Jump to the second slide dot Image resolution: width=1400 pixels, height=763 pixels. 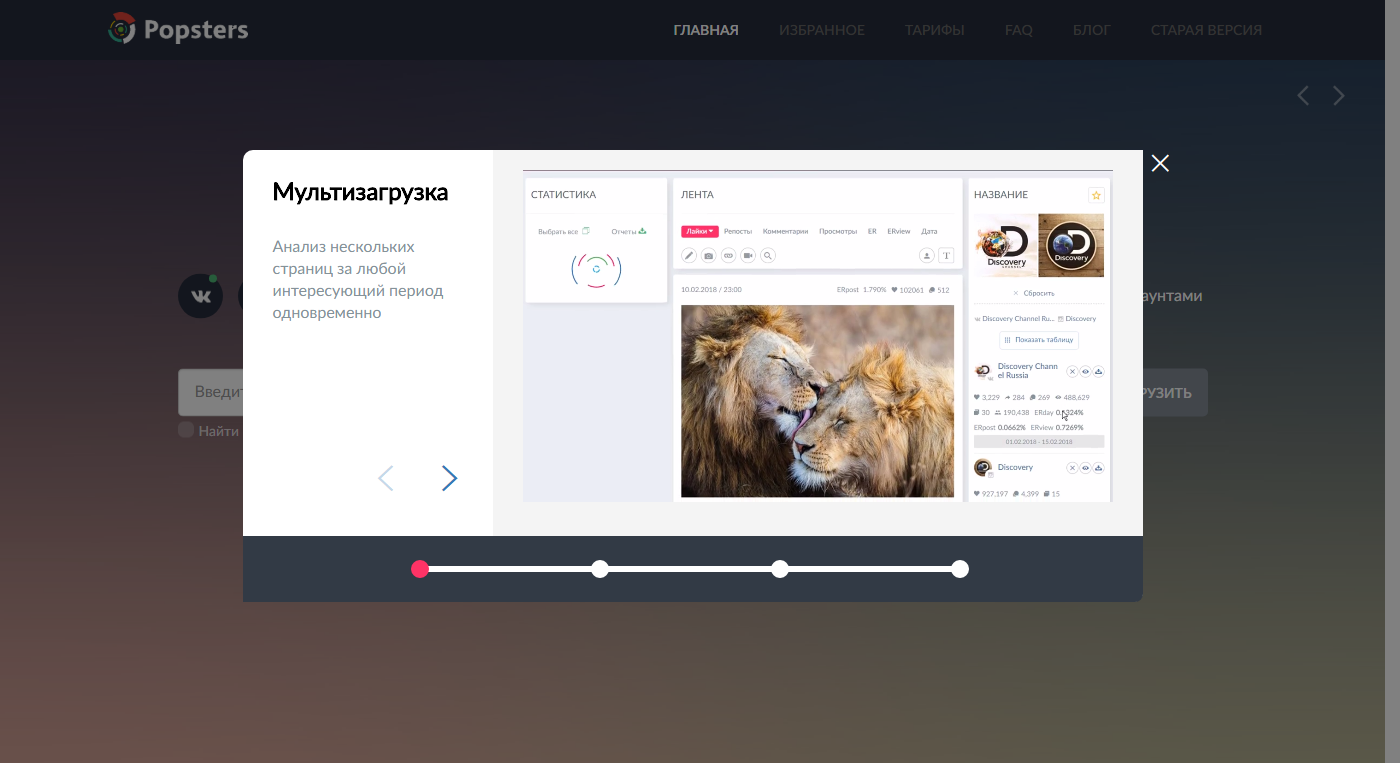600,569
